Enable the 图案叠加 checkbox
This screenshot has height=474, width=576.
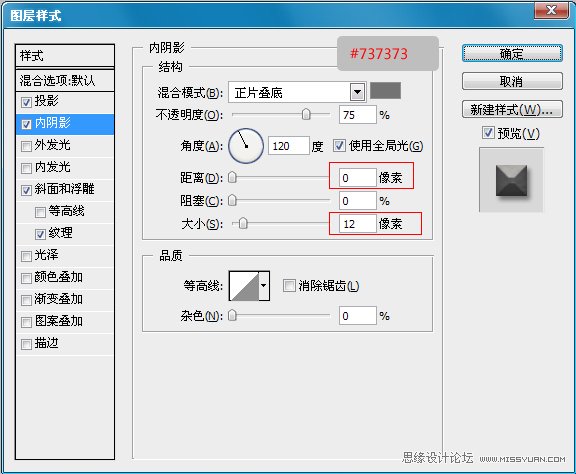click(x=26, y=322)
